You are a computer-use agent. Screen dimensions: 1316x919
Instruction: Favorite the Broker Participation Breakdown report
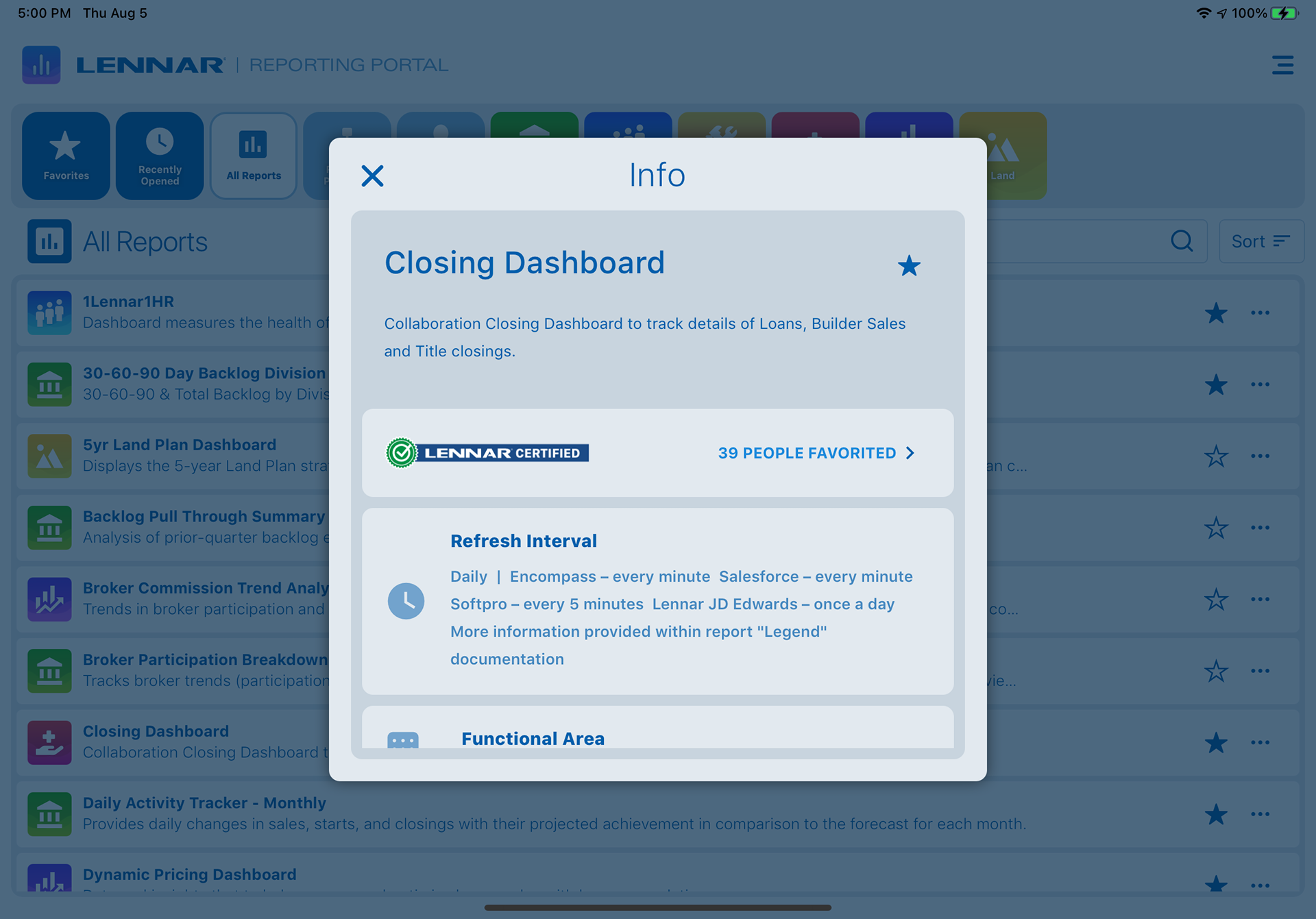coord(1216,671)
